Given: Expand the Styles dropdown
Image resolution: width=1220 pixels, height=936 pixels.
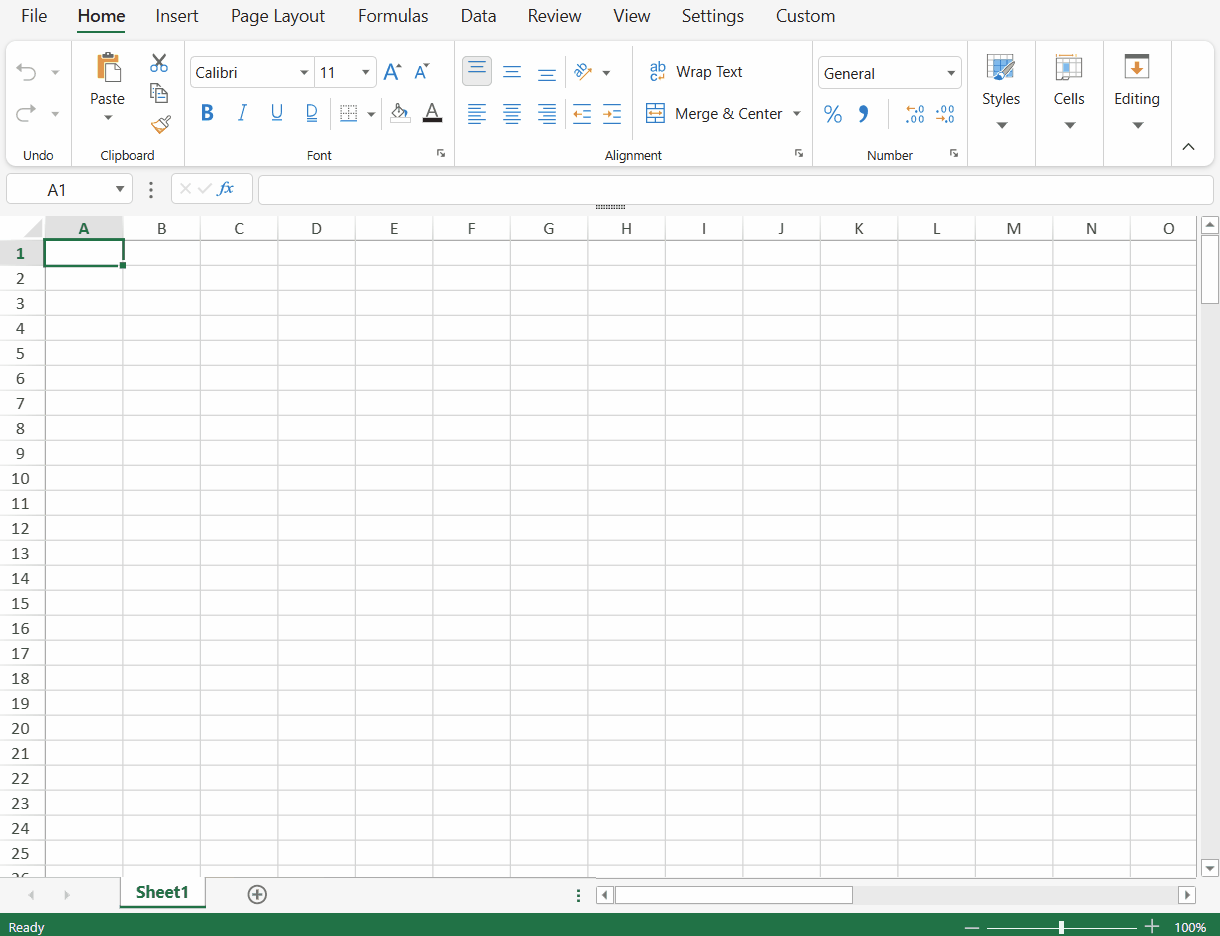Looking at the screenshot, I should coord(1002,126).
